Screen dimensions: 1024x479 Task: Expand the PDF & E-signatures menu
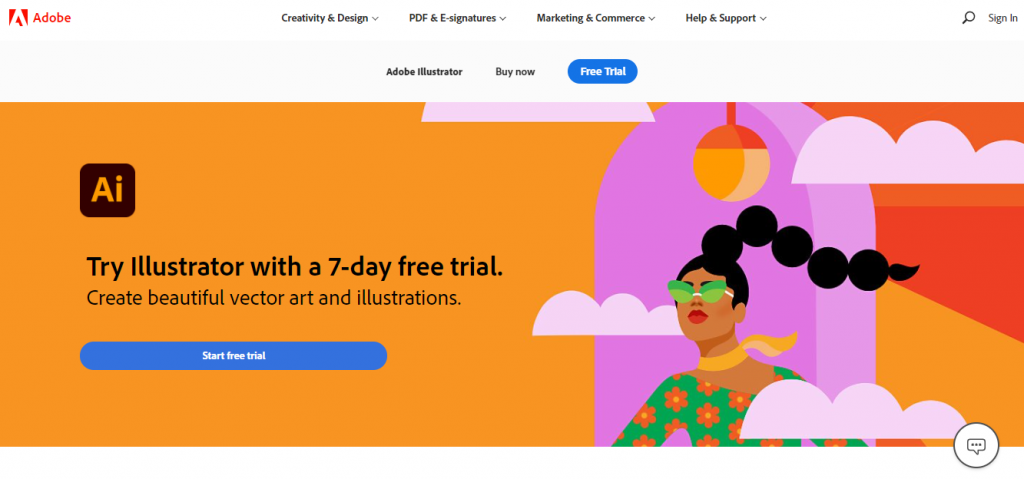[457, 18]
